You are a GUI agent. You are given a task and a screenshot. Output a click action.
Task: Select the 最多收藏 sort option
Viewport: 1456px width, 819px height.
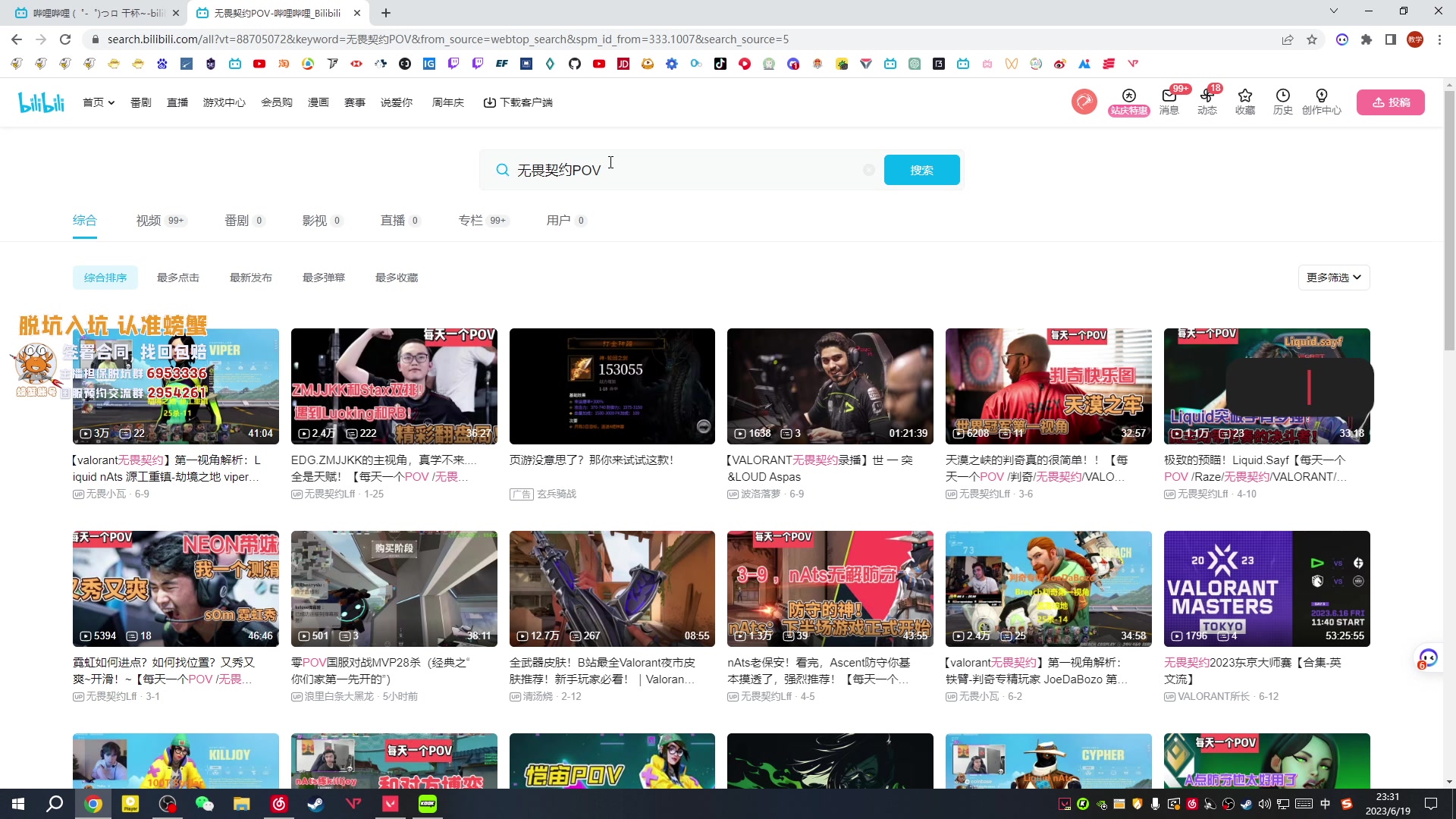(x=396, y=278)
